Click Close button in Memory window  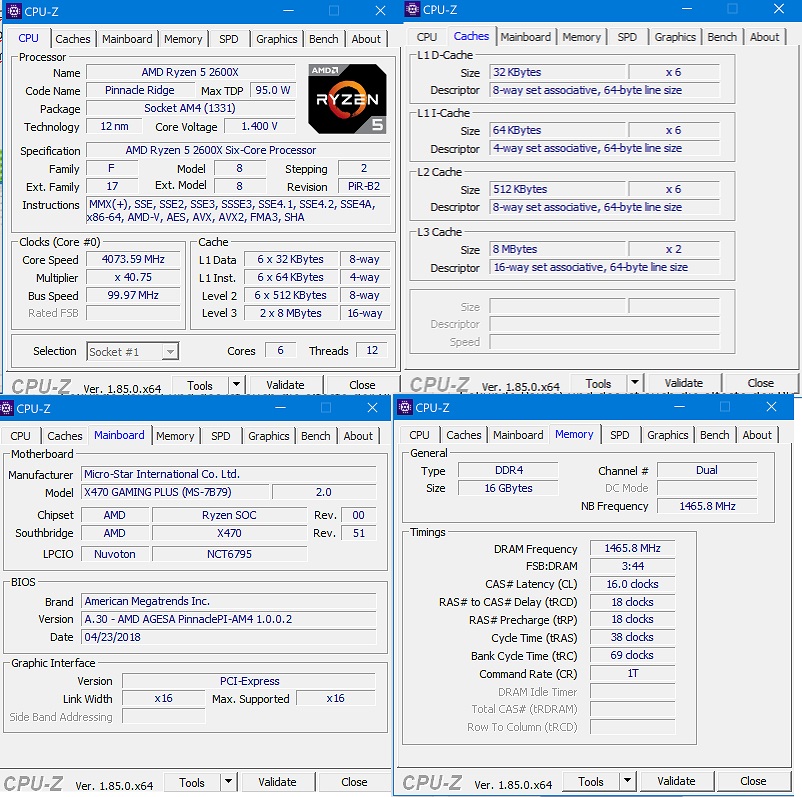pyautogui.click(x=753, y=781)
